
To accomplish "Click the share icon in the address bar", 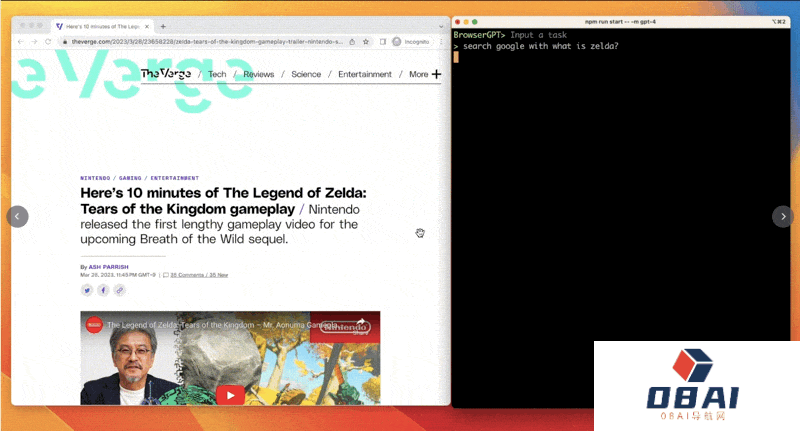I will [x=352, y=42].
